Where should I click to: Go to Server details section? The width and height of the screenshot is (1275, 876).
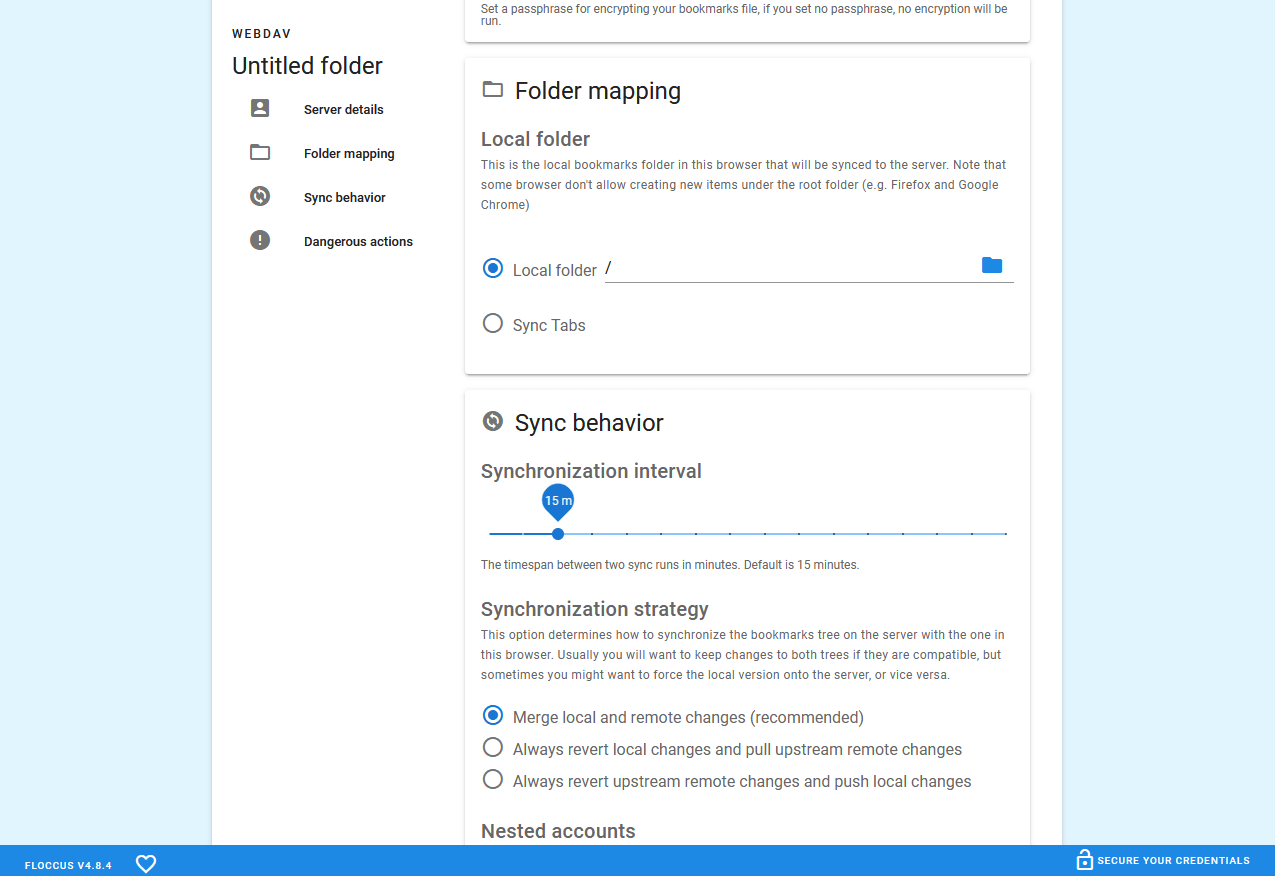pos(343,110)
